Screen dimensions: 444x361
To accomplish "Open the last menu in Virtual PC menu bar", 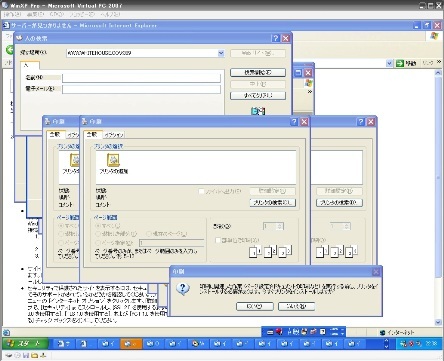I will point(110,15).
